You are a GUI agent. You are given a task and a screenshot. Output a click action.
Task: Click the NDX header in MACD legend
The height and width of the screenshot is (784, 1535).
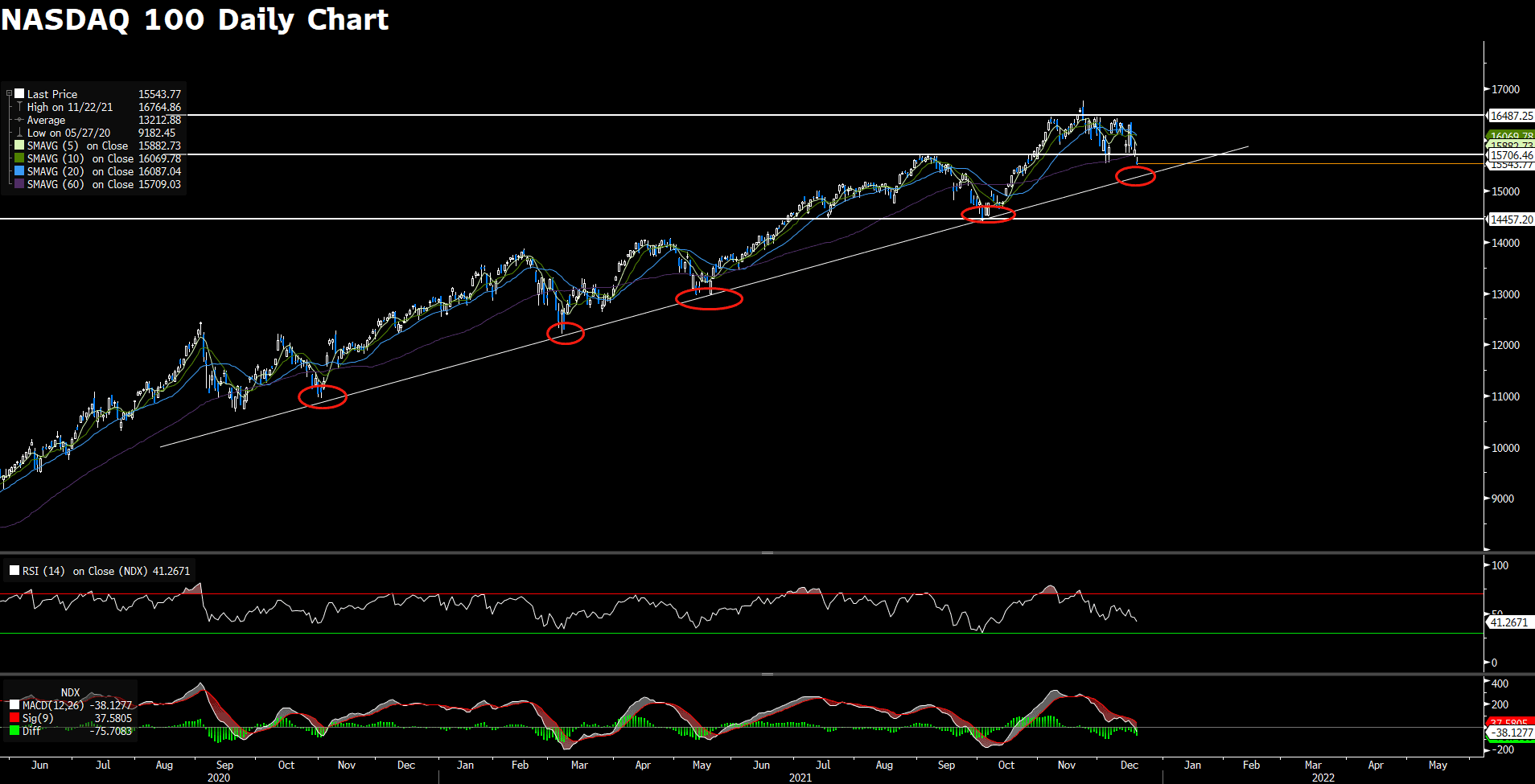[71, 692]
